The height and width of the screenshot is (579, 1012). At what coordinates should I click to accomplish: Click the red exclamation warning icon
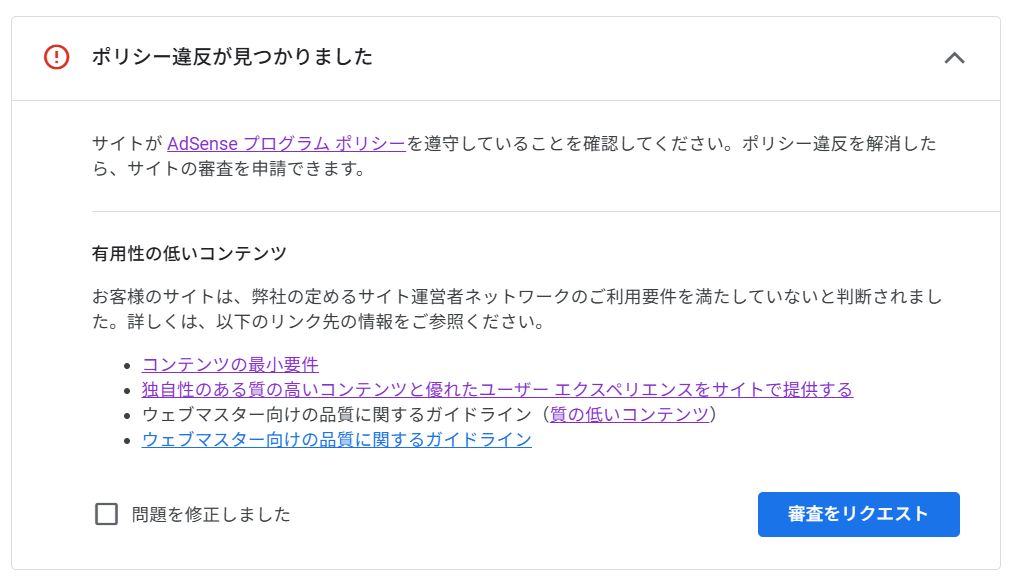tap(57, 57)
